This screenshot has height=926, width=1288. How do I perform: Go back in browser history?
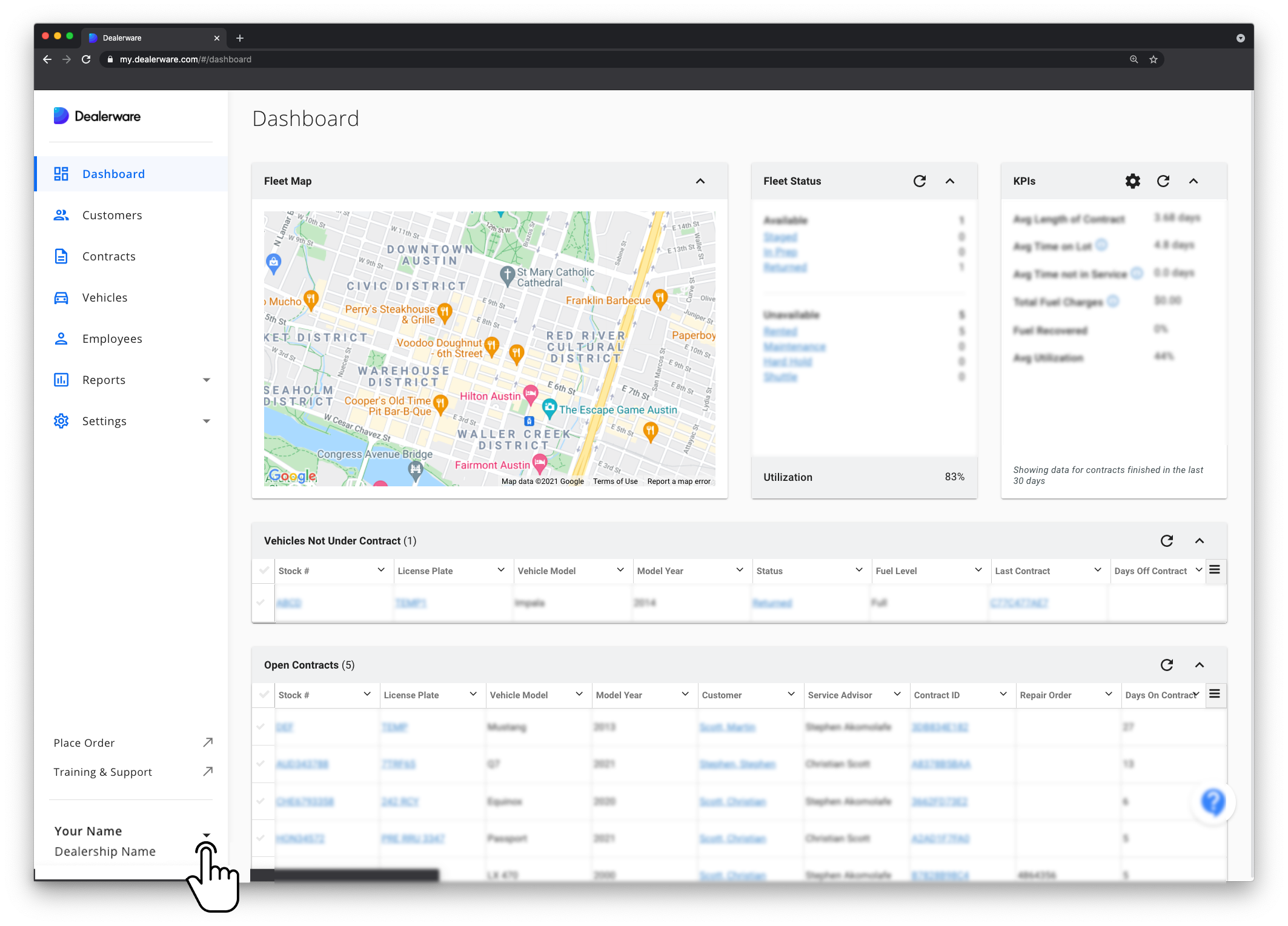(47, 59)
